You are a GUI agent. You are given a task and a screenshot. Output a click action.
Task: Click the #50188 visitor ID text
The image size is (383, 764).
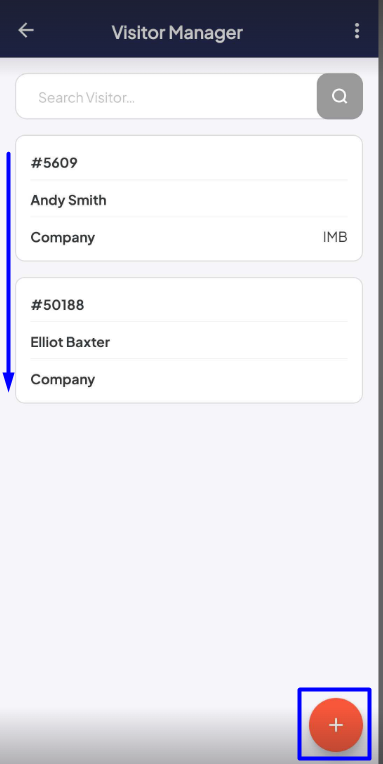(57, 305)
